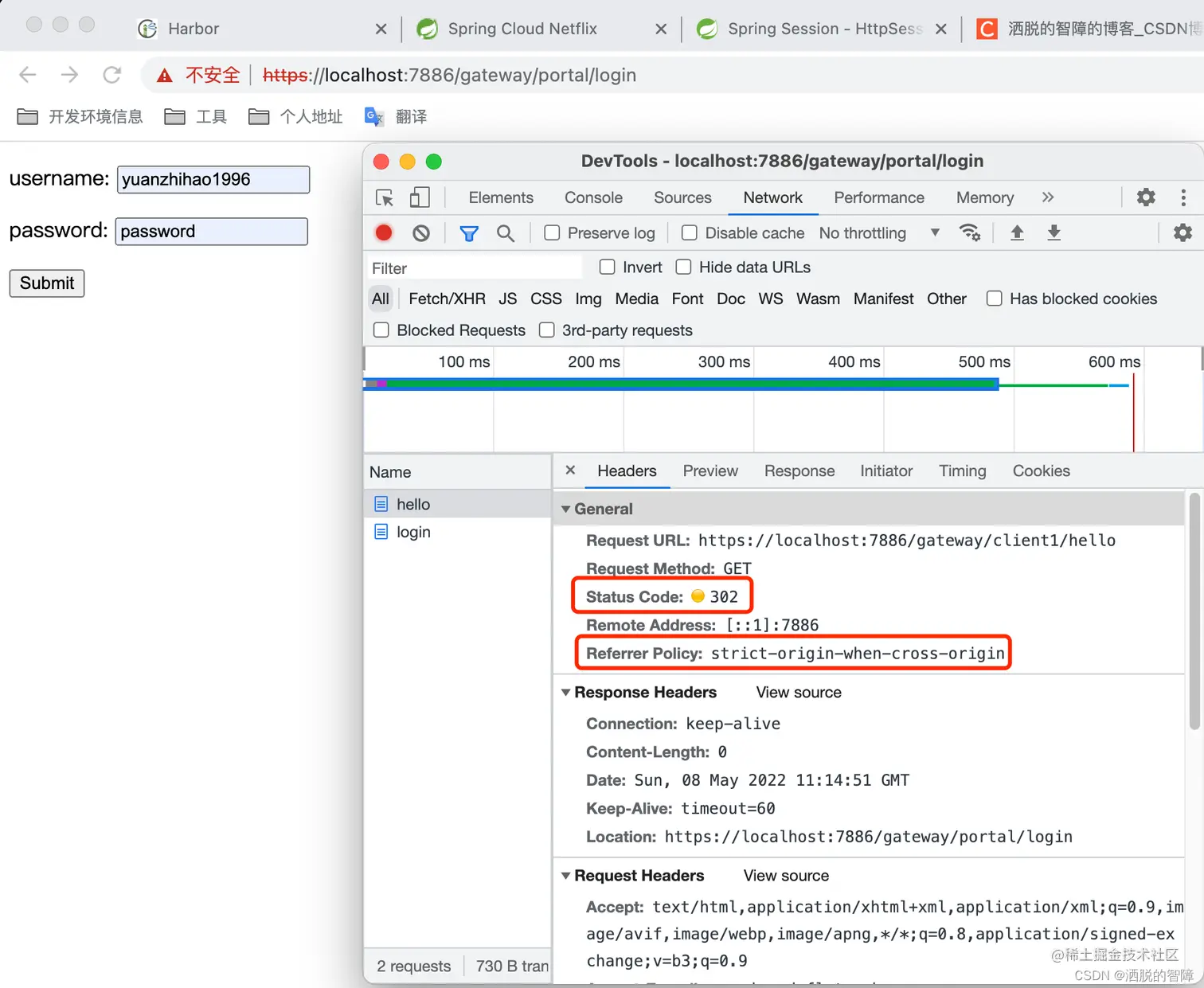Click the Submit button

point(47,283)
